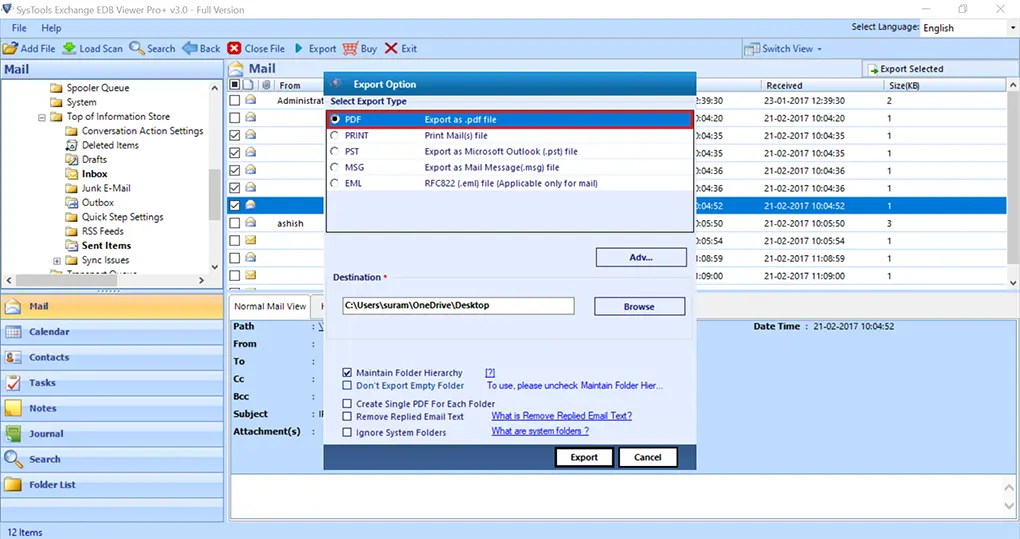Expand the Sync Issues tree node
This screenshot has width=1020, height=539.
57,260
